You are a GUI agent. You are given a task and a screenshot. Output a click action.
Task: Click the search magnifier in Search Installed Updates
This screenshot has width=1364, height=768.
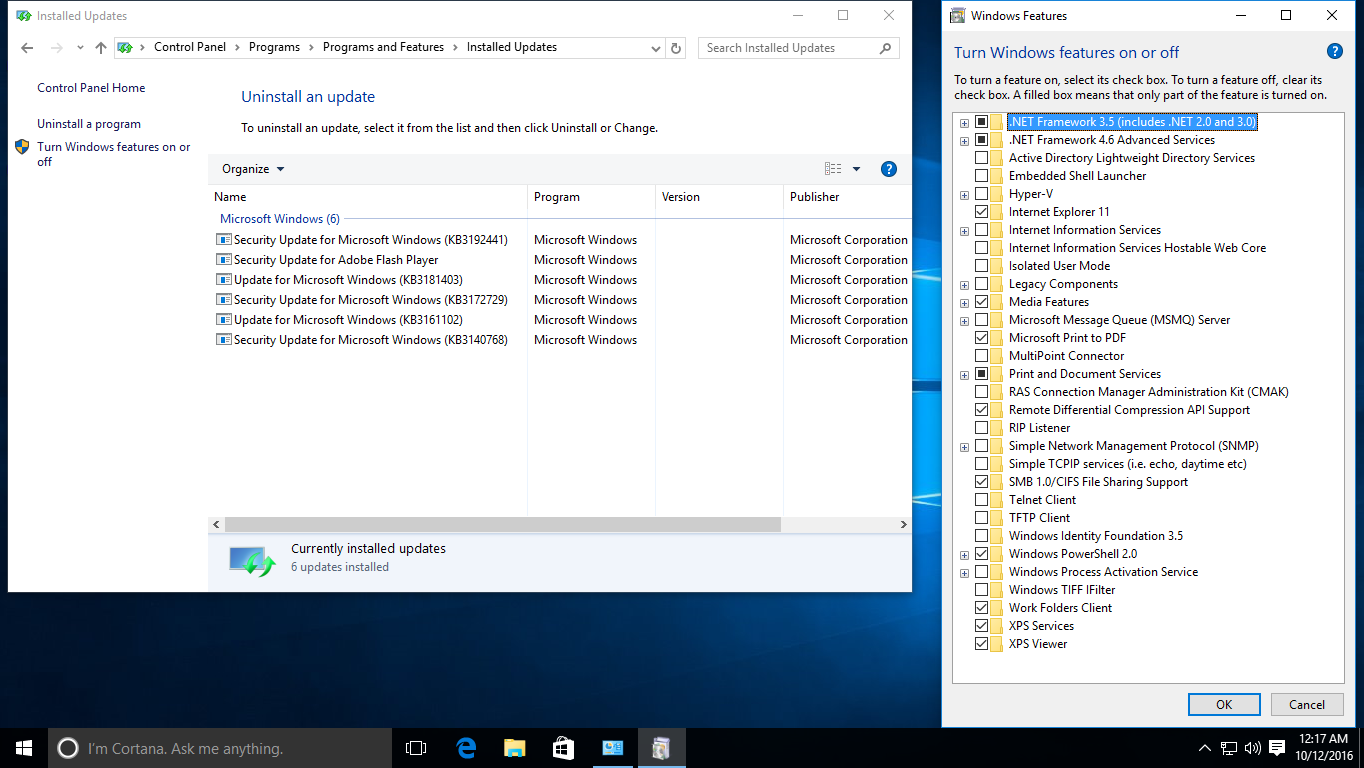pyautogui.click(x=885, y=48)
